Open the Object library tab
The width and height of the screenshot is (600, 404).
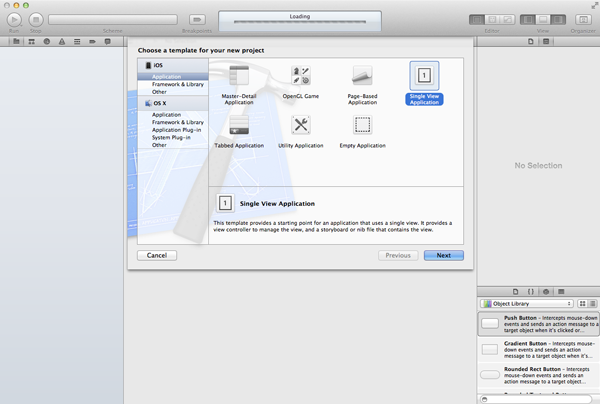546,292
